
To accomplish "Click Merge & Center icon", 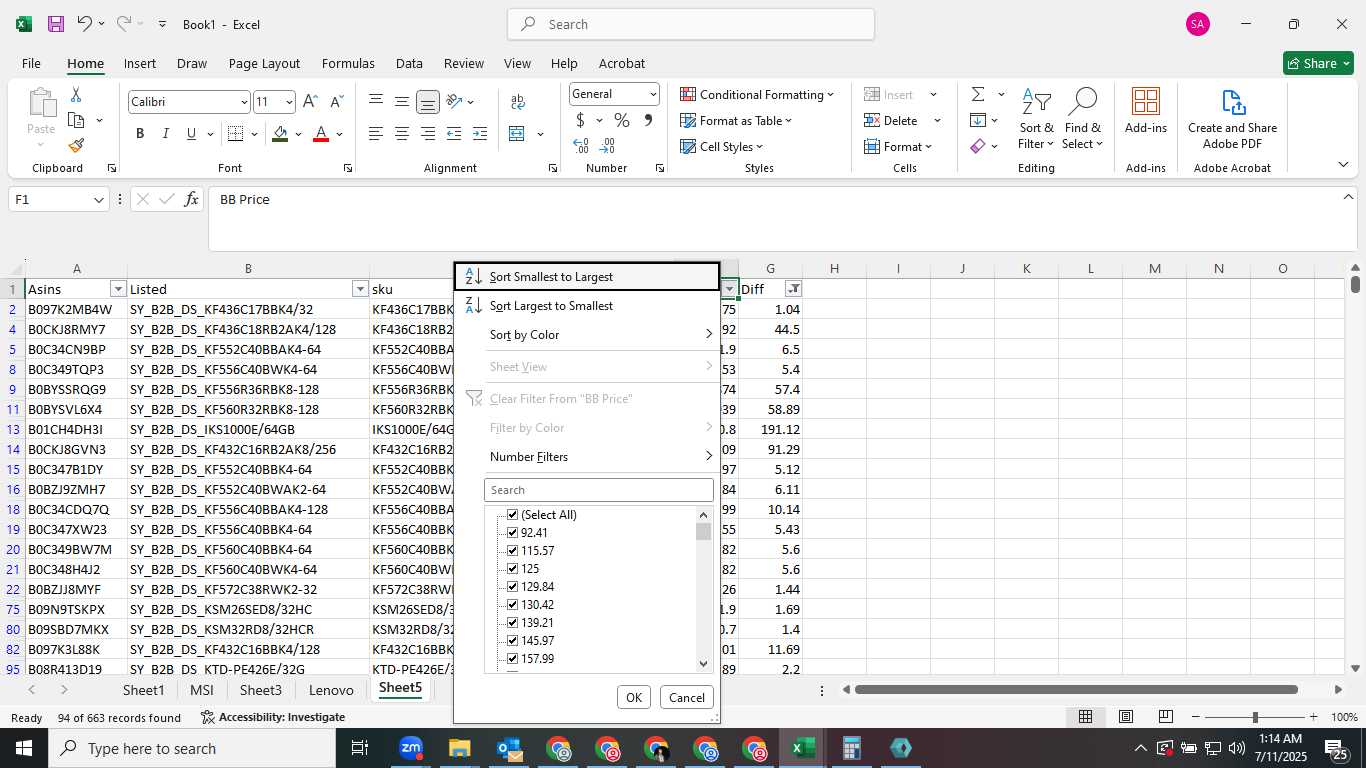I will click(x=517, y=134).
